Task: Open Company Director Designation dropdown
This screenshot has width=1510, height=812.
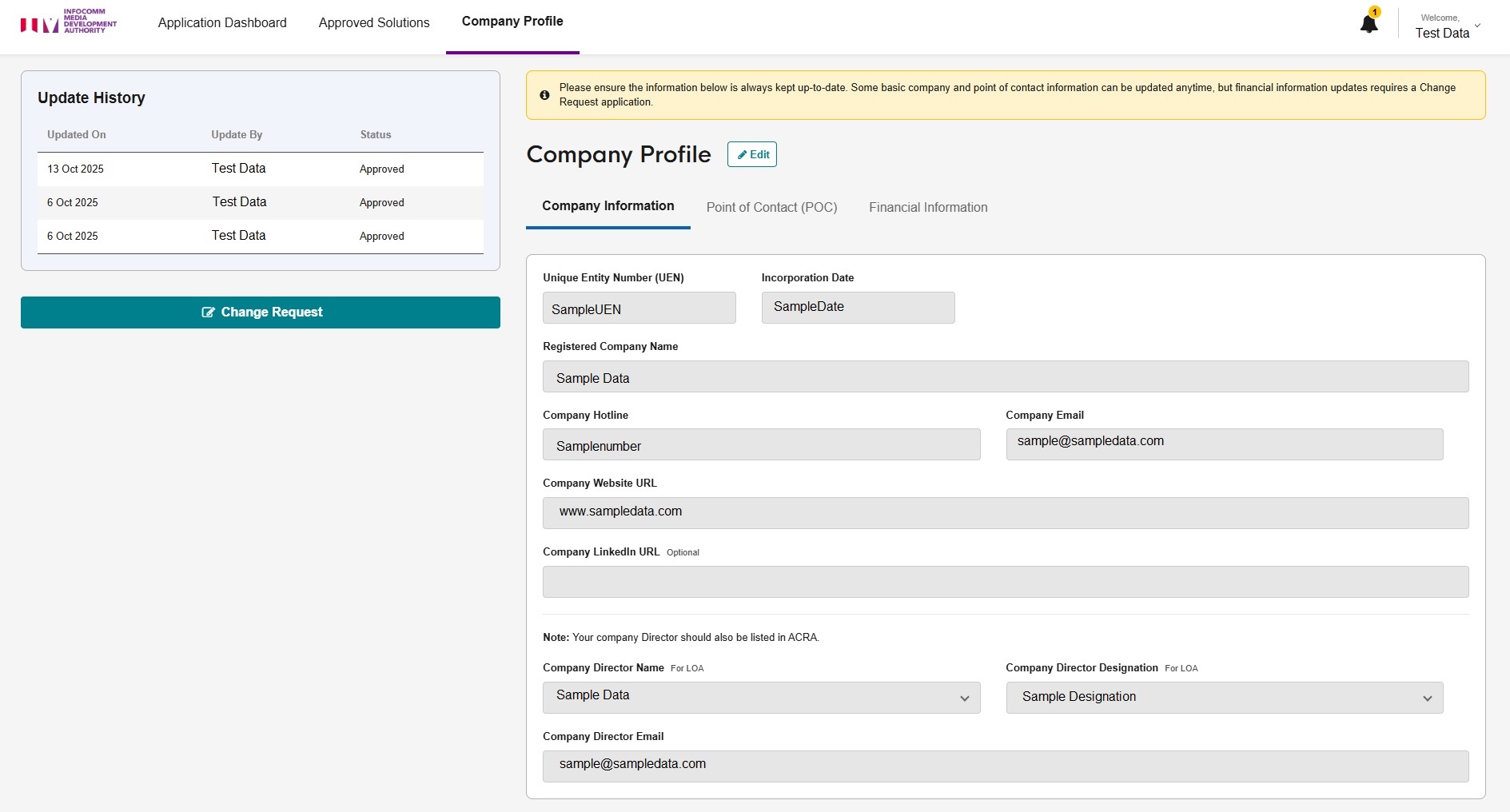Action: [1224, 697]
